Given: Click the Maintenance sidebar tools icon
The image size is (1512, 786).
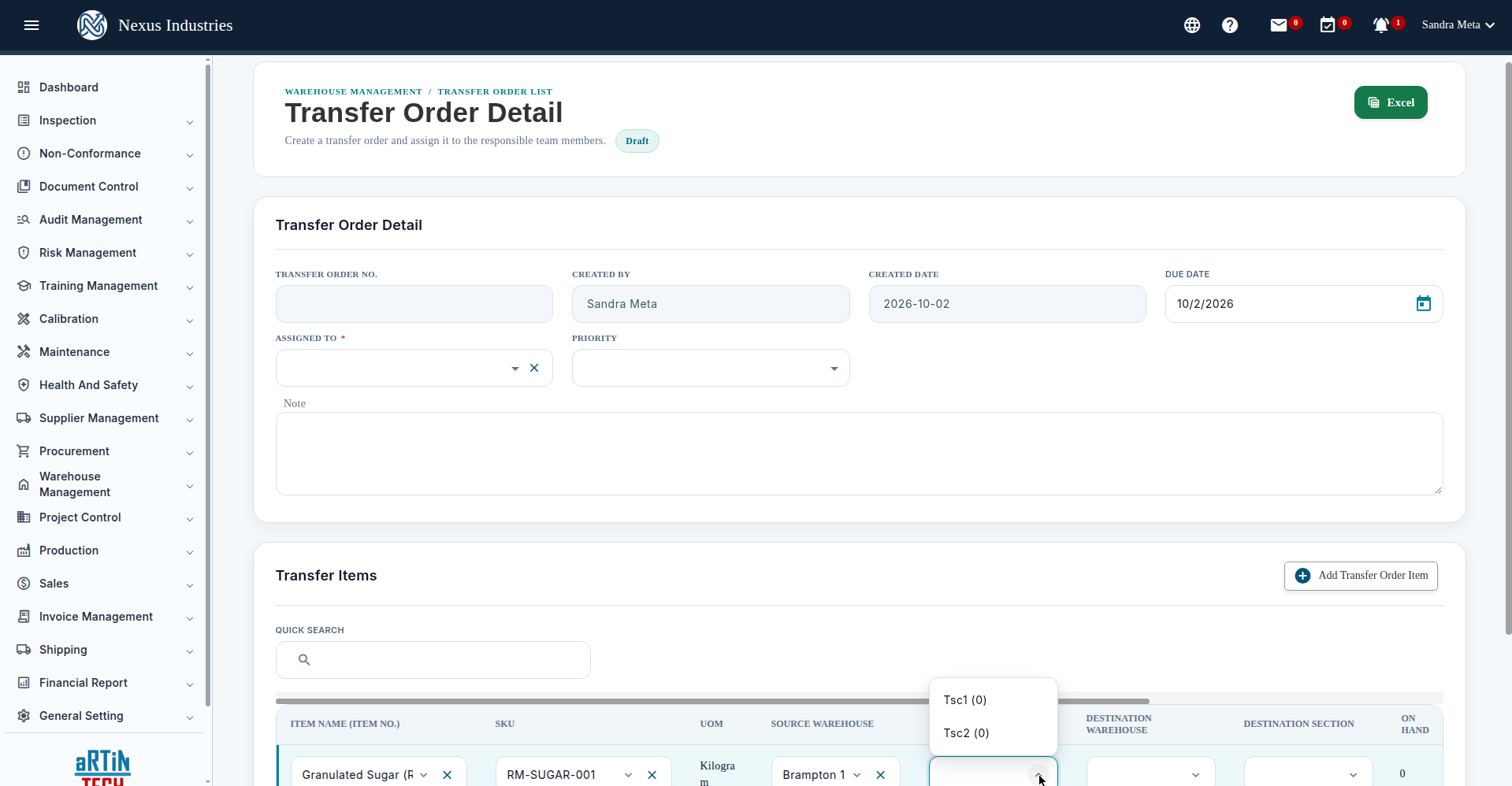Looking at the screenshot, I should click(24, 352).
